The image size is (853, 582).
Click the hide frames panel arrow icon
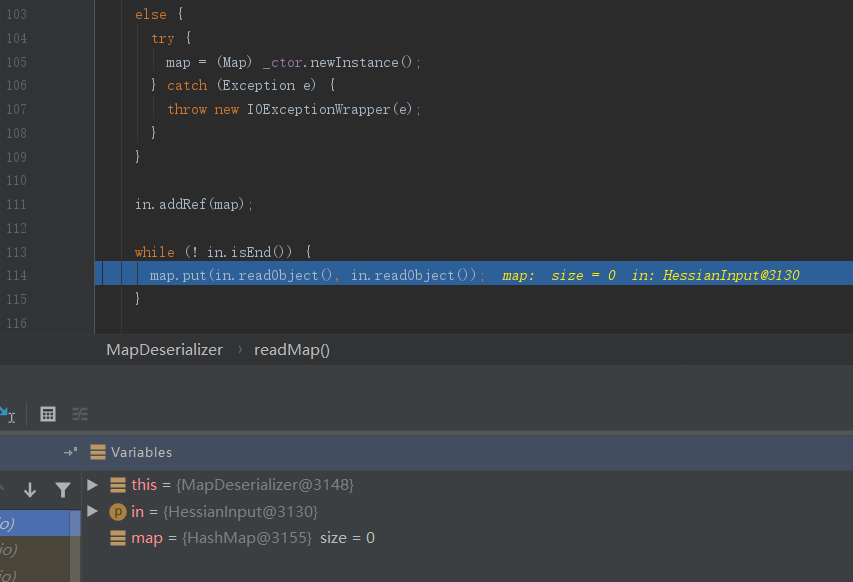(x=70, y=452)
